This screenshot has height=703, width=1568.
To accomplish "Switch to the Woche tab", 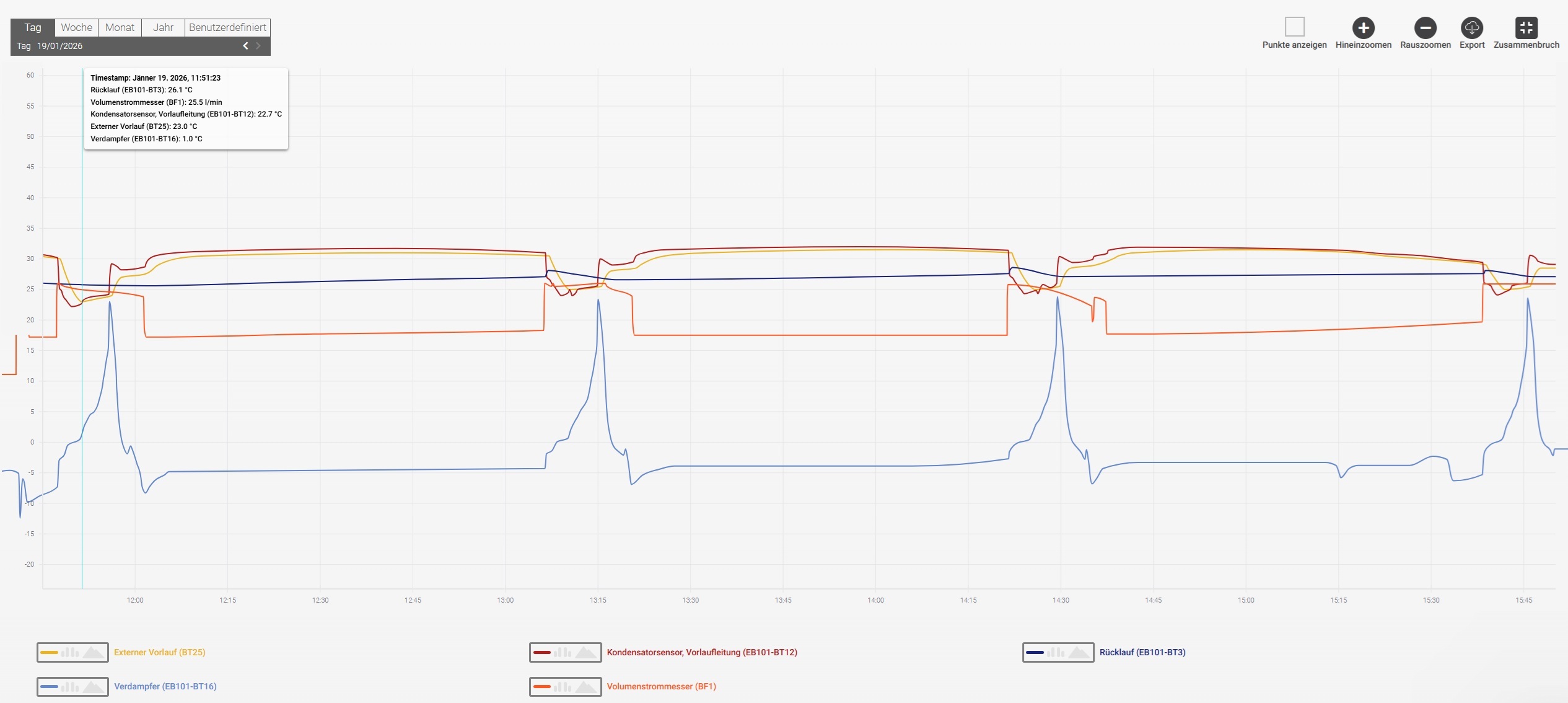I will (x=76, y=27).
